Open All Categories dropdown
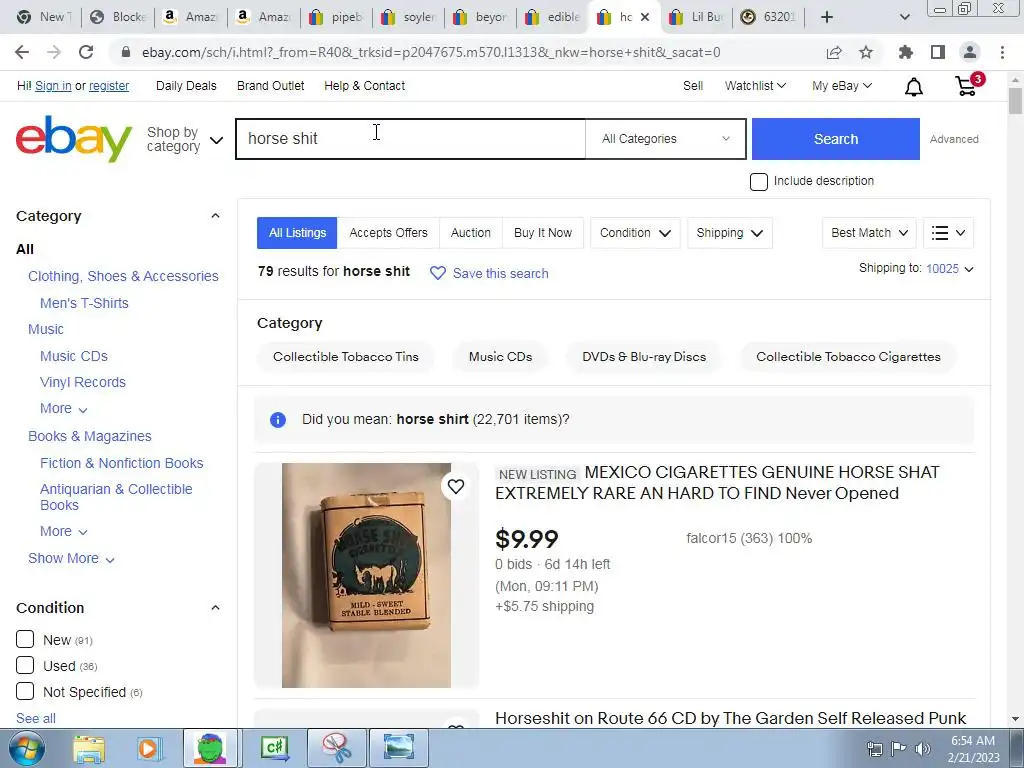 [665, 138]
